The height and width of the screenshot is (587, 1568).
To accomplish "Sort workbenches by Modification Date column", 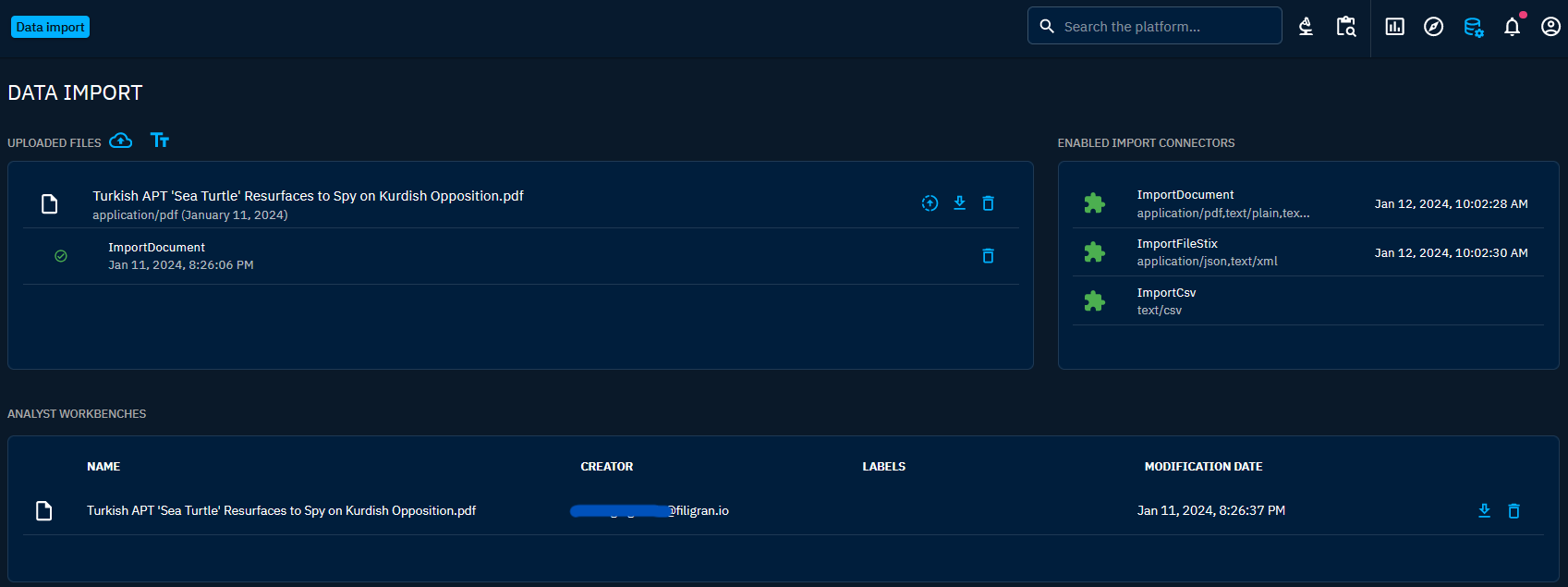I will point(1203,467).
